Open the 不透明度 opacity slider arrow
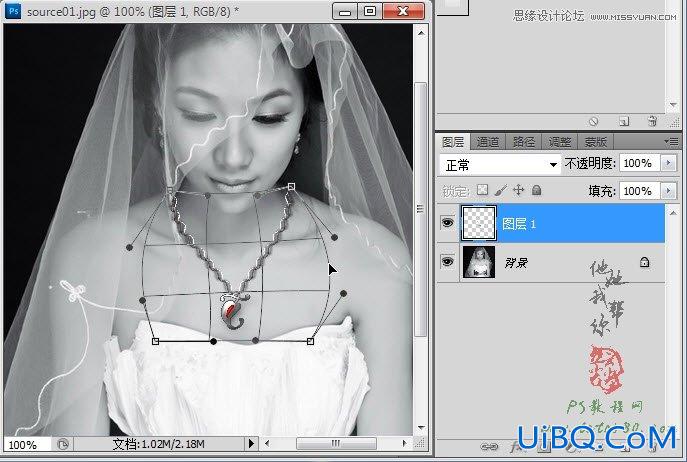Image resolution: width=687 pixels, height=462 pixels. [x=668, y=163]
